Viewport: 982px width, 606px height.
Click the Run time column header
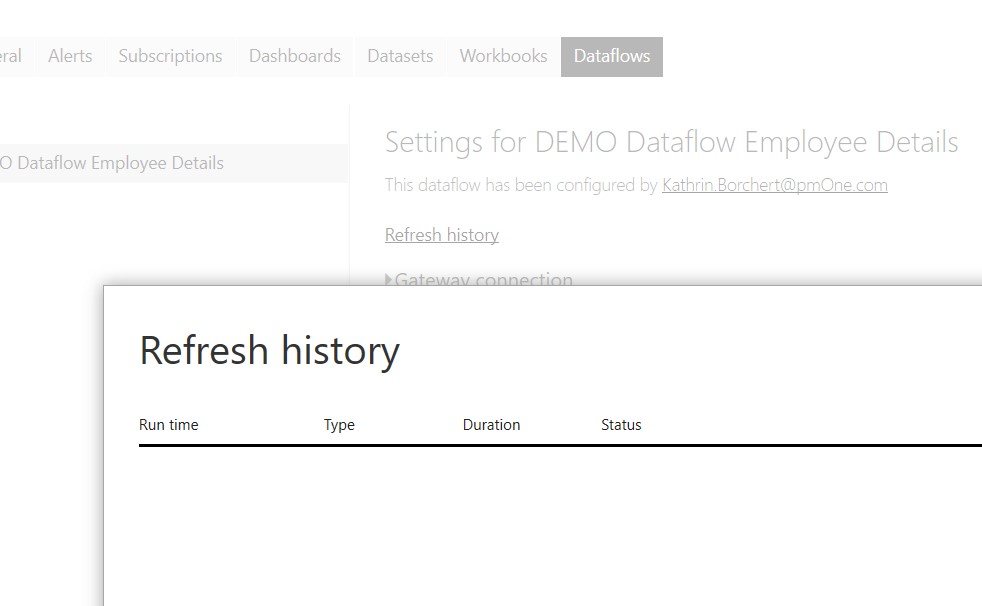click(168, 424)
